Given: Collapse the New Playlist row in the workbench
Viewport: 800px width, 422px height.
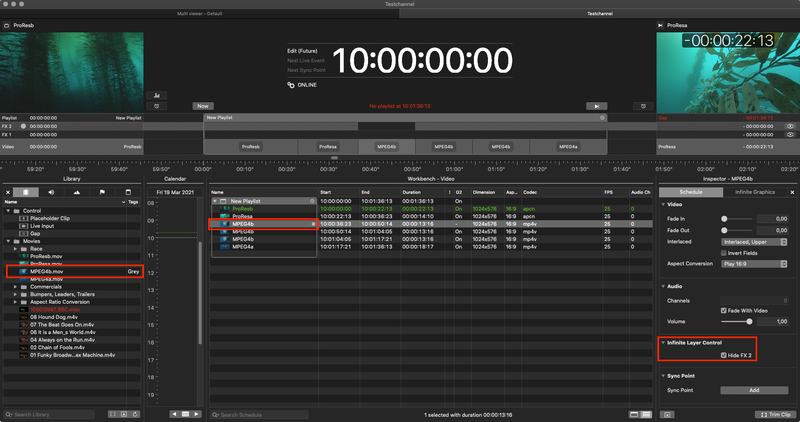Looking at the screenshot, I should tap(215, 201).
